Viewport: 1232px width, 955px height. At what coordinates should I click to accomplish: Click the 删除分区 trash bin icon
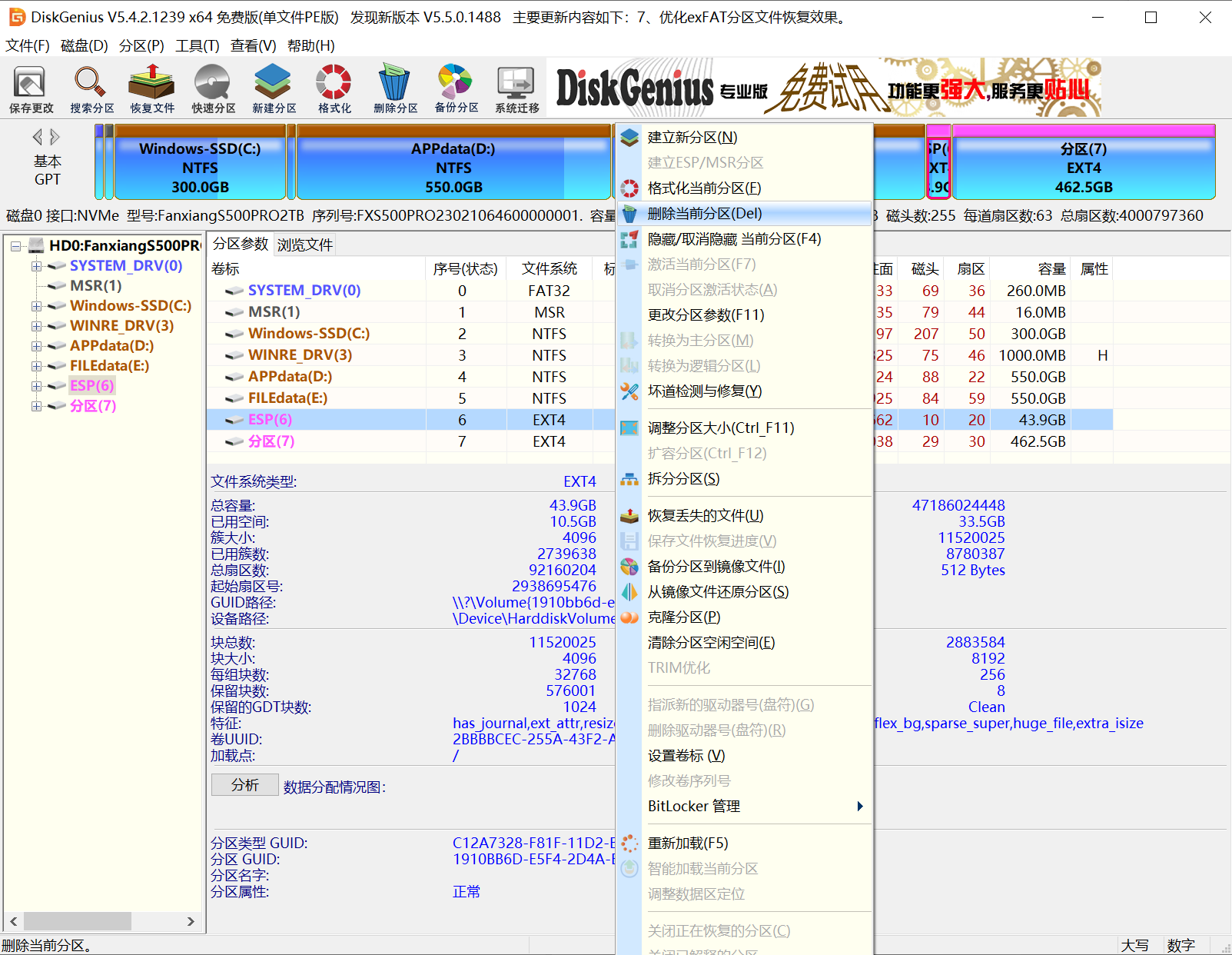pyautogui.click(x=395, y=88)
